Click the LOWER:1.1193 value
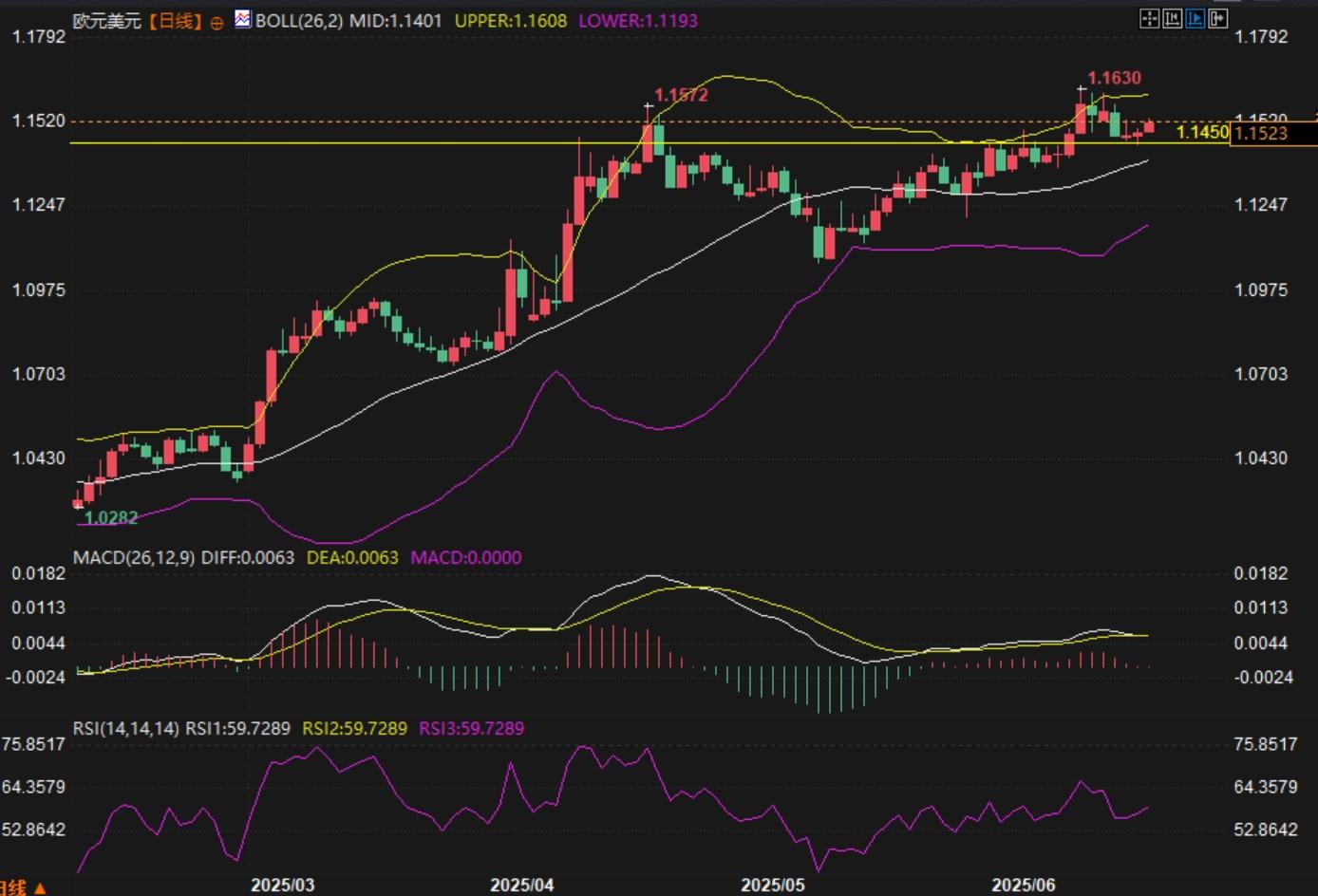Image resolution: width=1318 pixels, height=896 pixels. pyautogui.click(x=637, y=20)
